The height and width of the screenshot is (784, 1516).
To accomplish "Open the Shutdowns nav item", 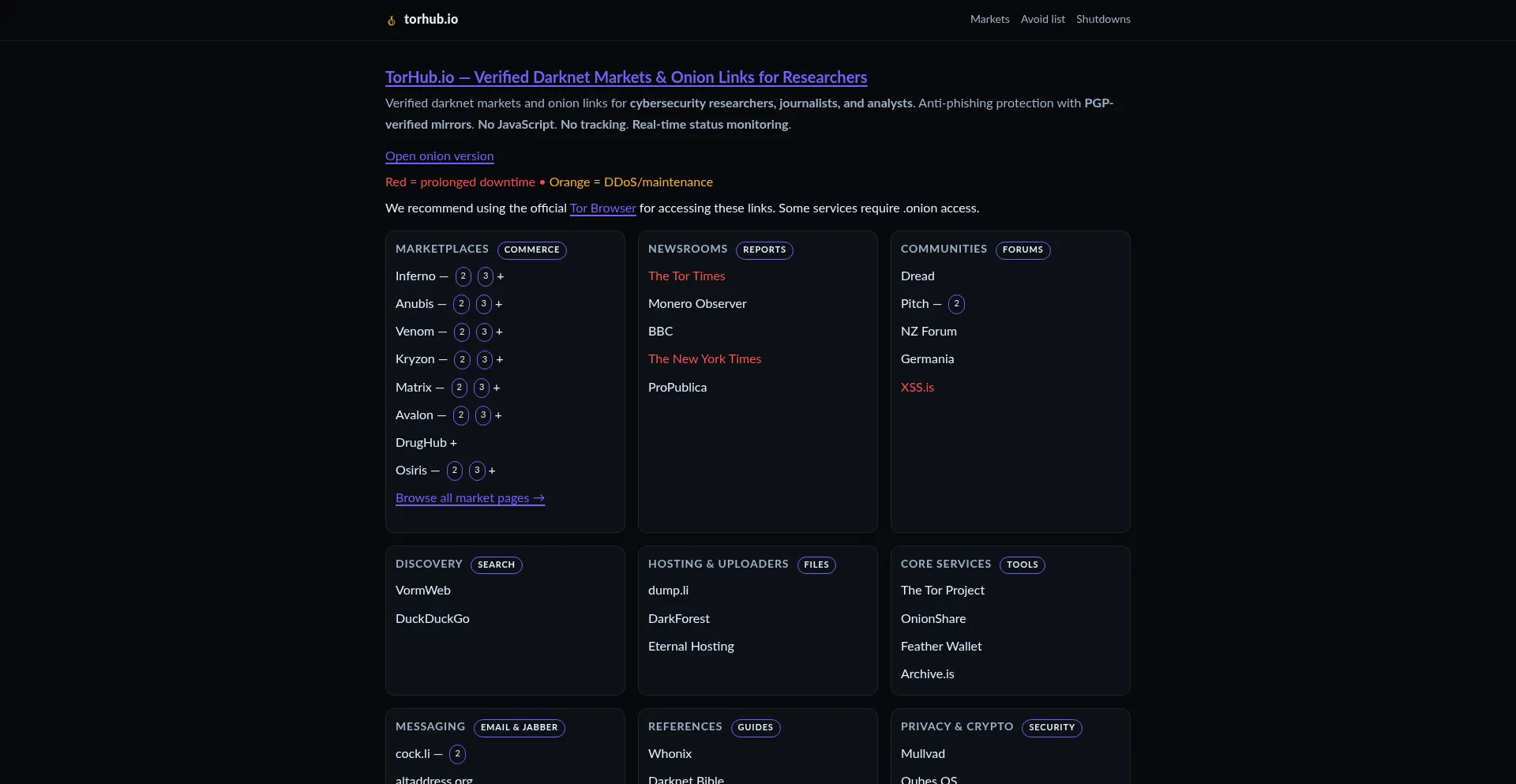I will pyautogui.click(x=1103, y=19).
